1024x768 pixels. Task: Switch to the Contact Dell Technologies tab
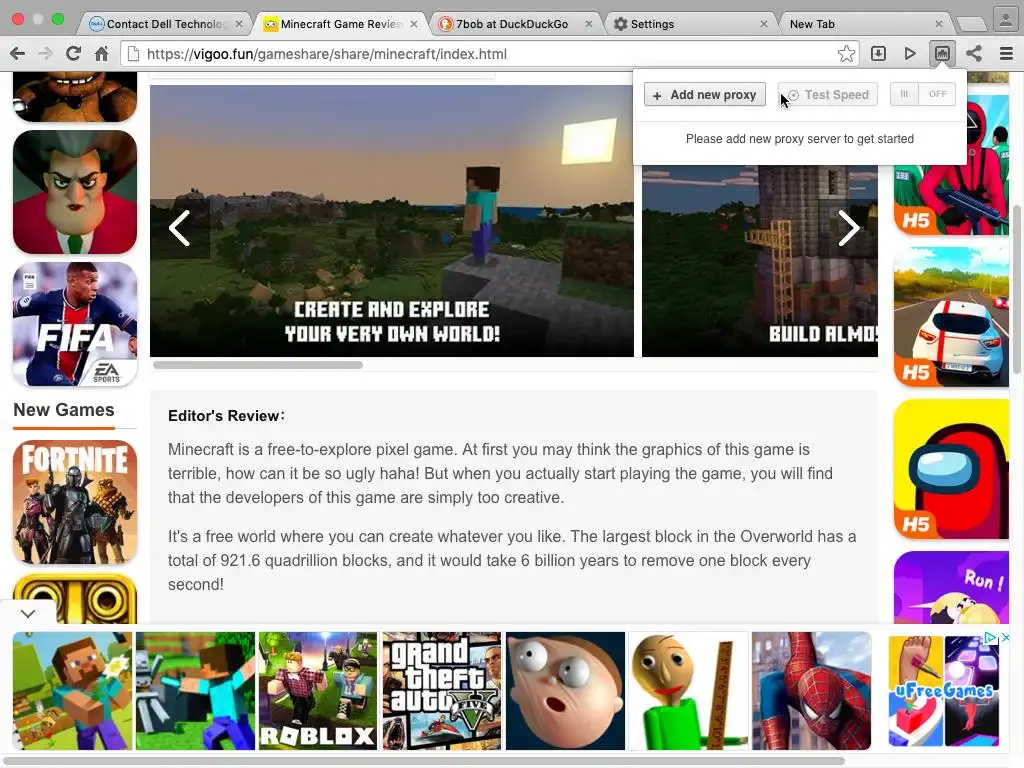pos(163,24)
